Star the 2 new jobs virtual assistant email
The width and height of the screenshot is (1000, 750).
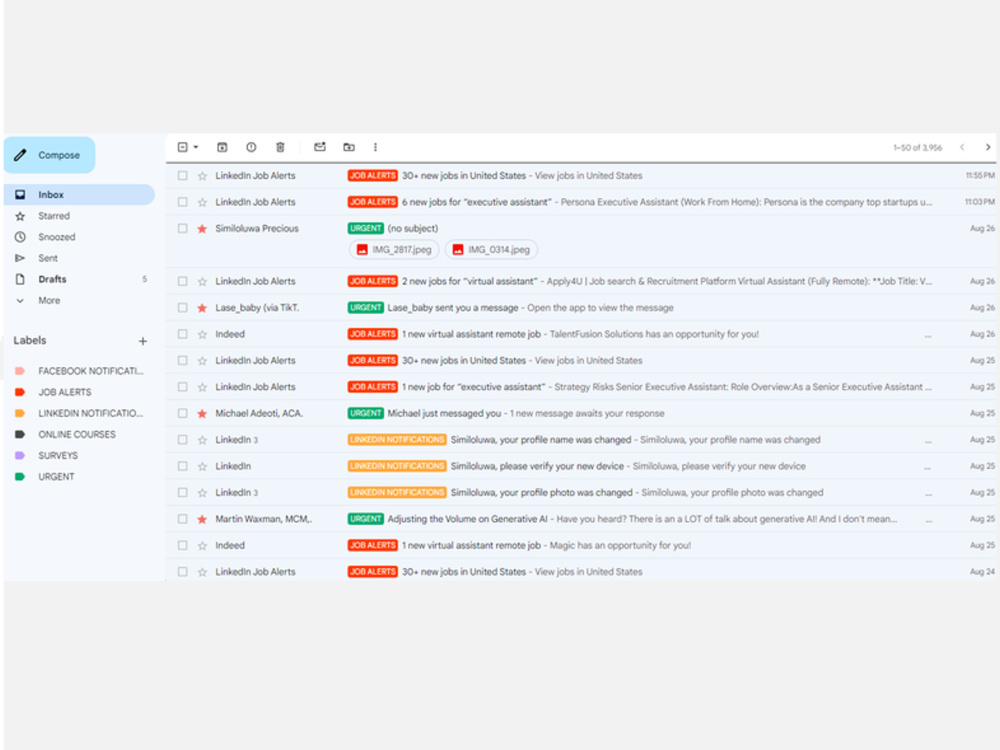click(202, 281)
